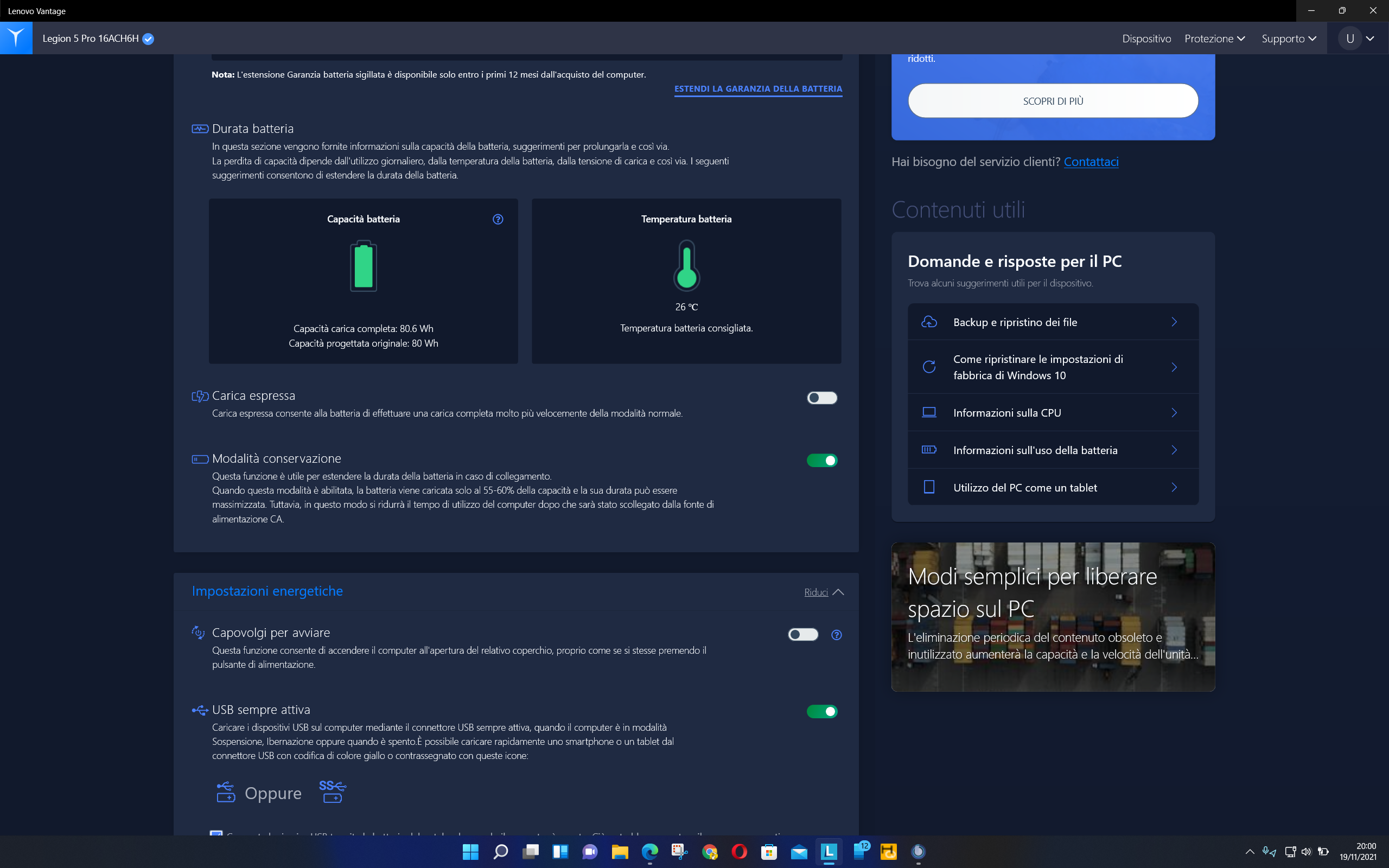Click chevron on Informazioni sulla CPU row
This screenshot has width=1389, height=868.
pyautogui.click(x=1174, y=412)
